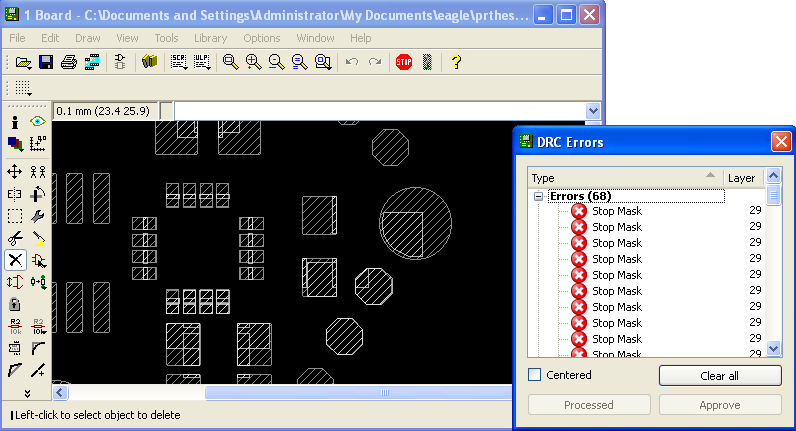Select the Group dashed-rectangle tool

point(15,216)
